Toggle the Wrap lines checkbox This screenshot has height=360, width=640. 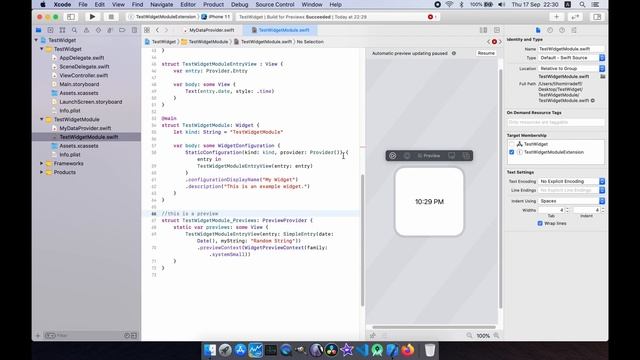click(x=540, y=223)
